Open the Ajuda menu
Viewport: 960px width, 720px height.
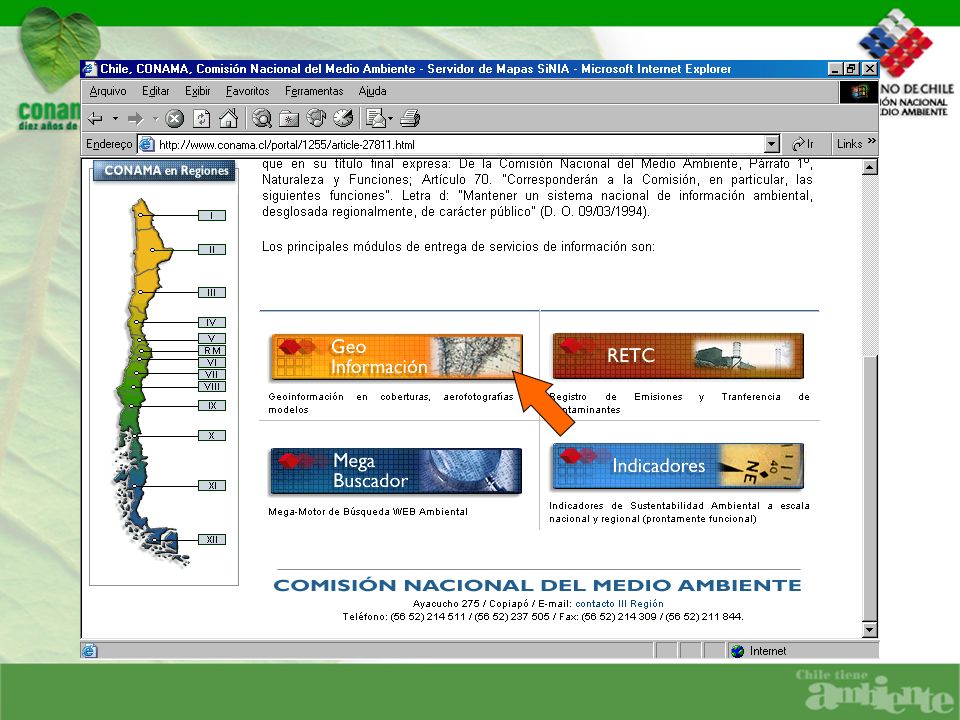pyautogui.click(x=372, y=91)
